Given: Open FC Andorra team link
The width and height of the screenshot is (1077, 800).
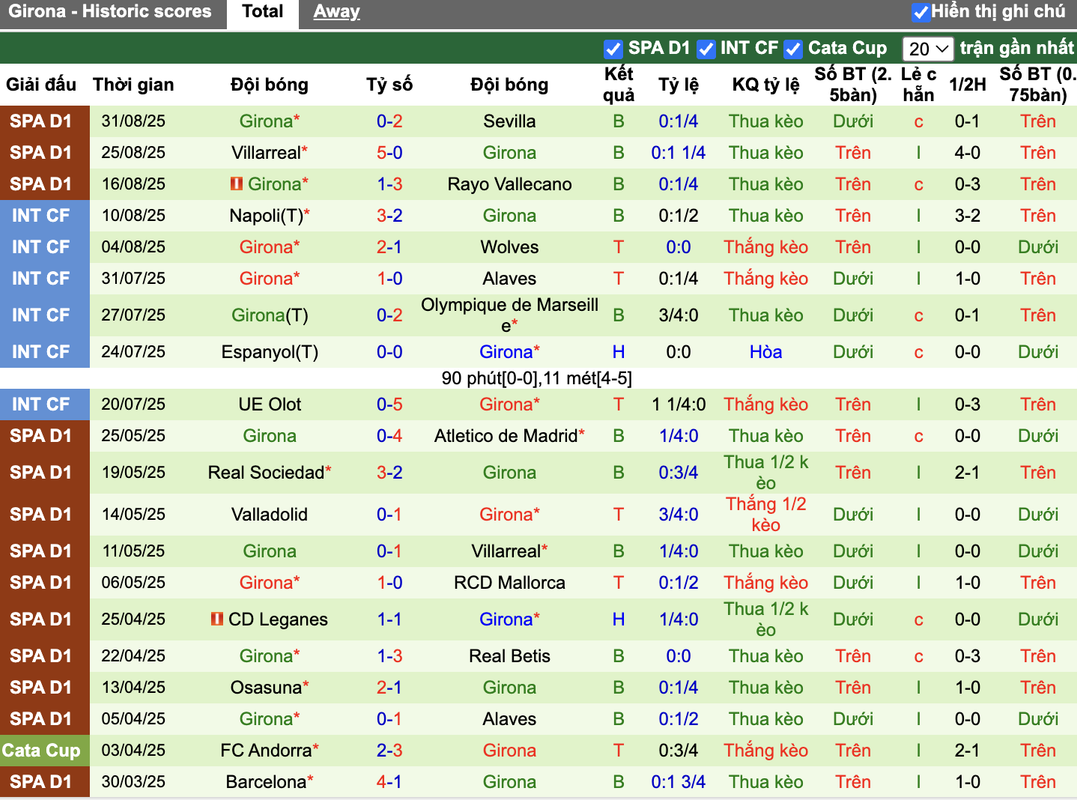Looking at the screenshot, I should (269, 750).
